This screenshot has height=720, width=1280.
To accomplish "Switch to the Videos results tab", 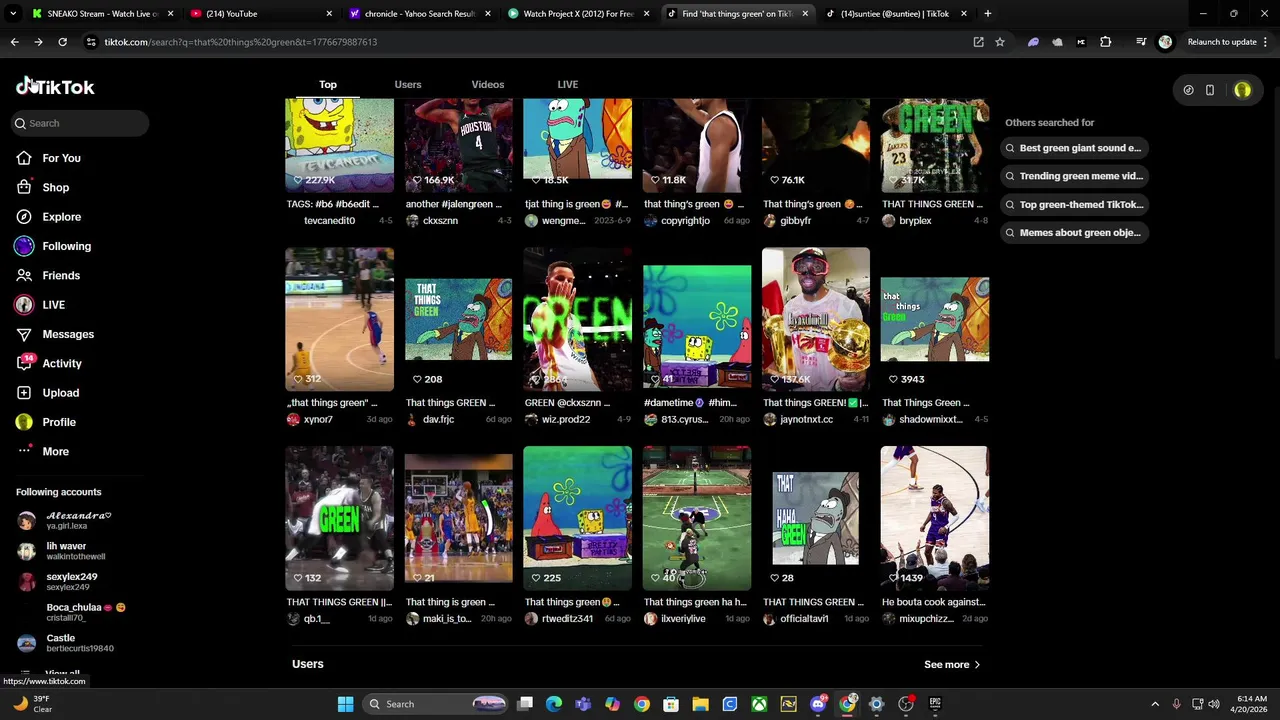I will (x=488, y=84).
